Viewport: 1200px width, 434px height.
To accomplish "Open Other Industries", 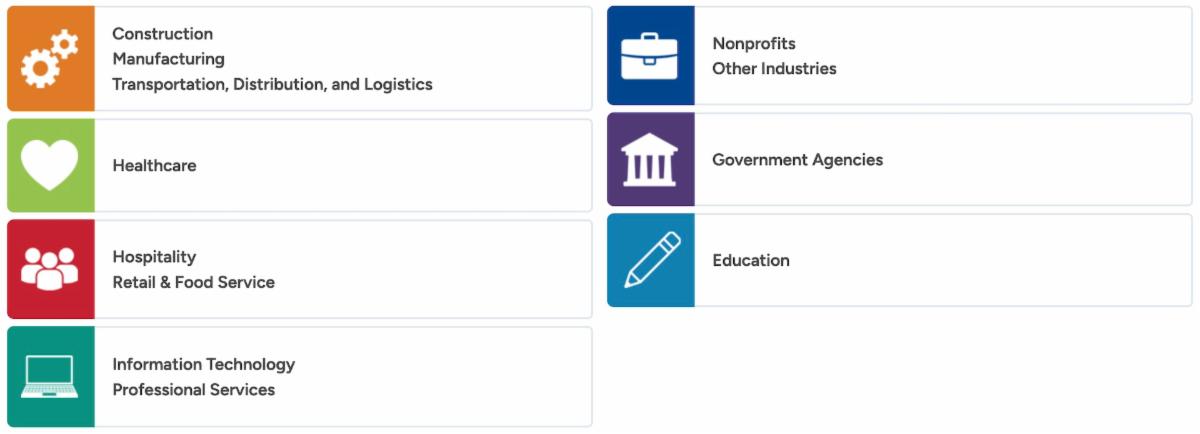I will point(774,69).
